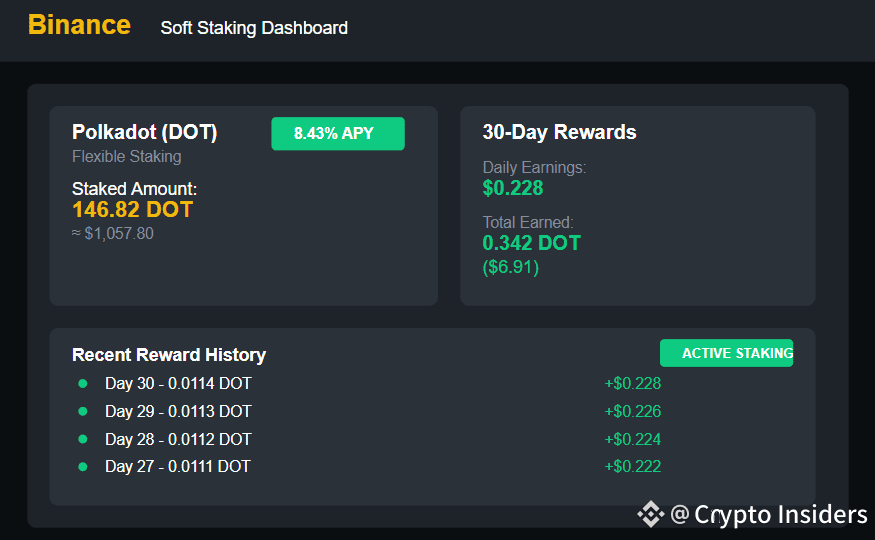Click the green dot beside Day 27
This screenshot has width=875, height=540.
(83, 466)
